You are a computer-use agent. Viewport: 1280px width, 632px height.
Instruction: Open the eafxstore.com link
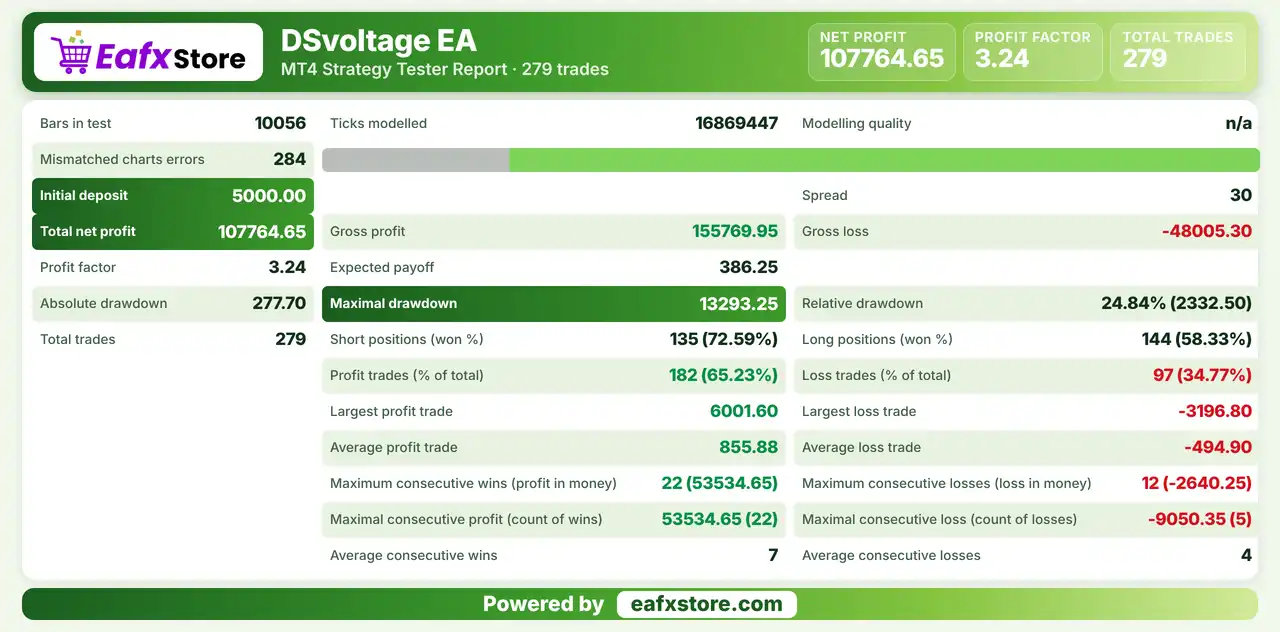point(706,604)
